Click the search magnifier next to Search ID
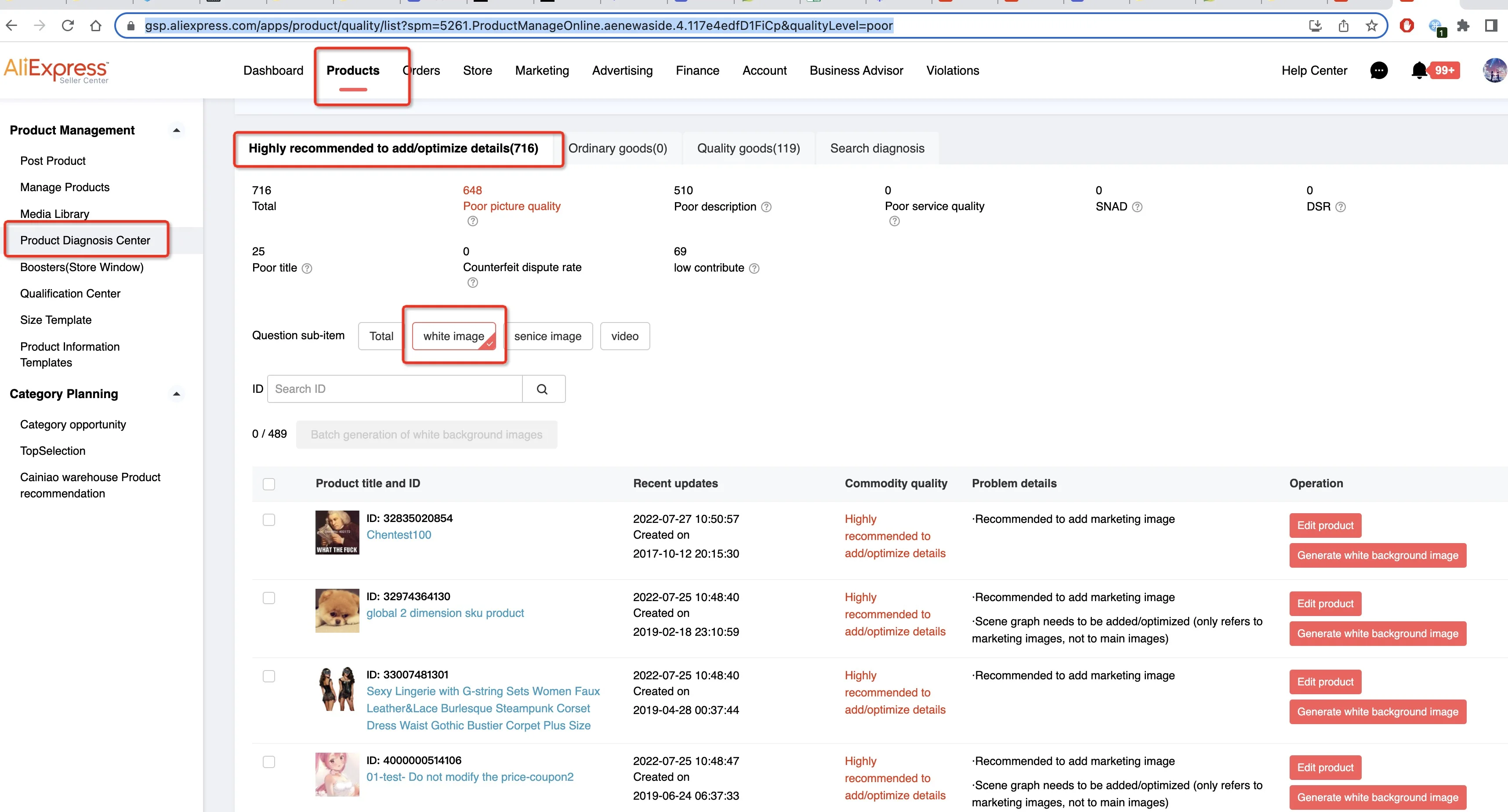The image size is (1508, 812). (x=542, y=389)
